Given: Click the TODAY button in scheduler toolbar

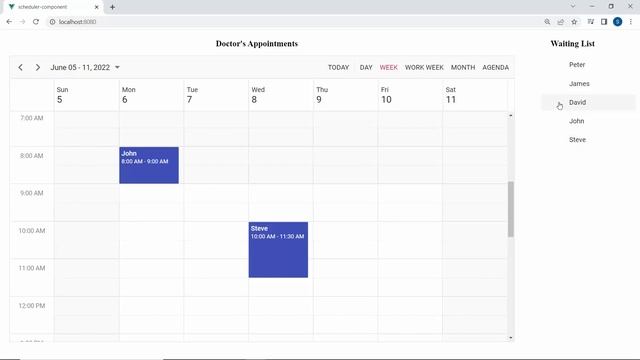Looking at the screenshot, I should click(338, 67).
